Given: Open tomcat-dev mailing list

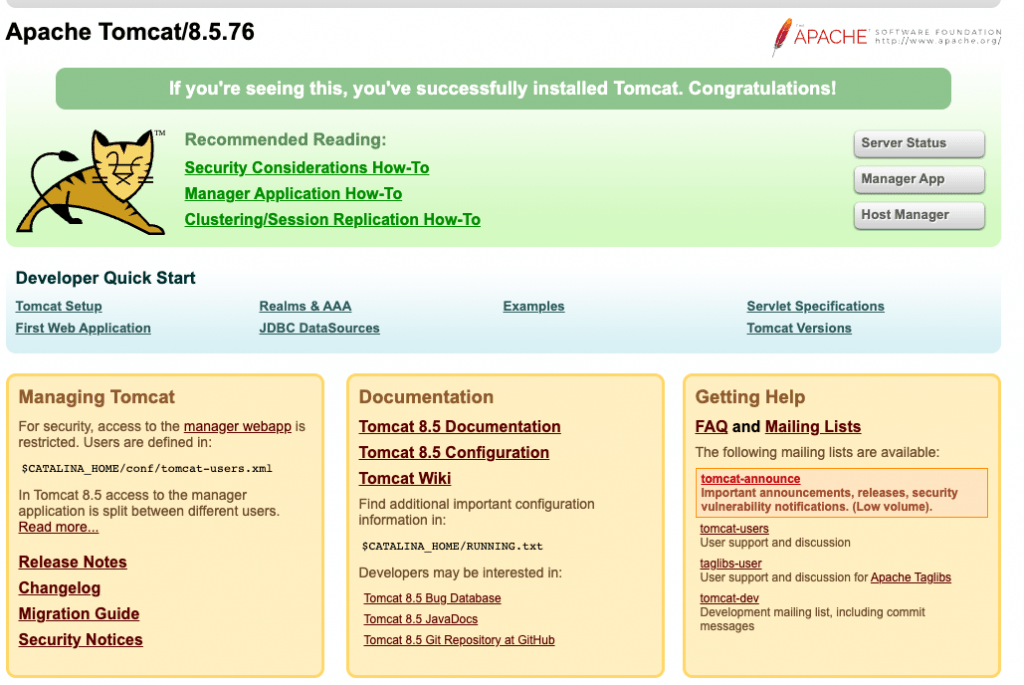Looking at the screenshot, I should (729, 598).
